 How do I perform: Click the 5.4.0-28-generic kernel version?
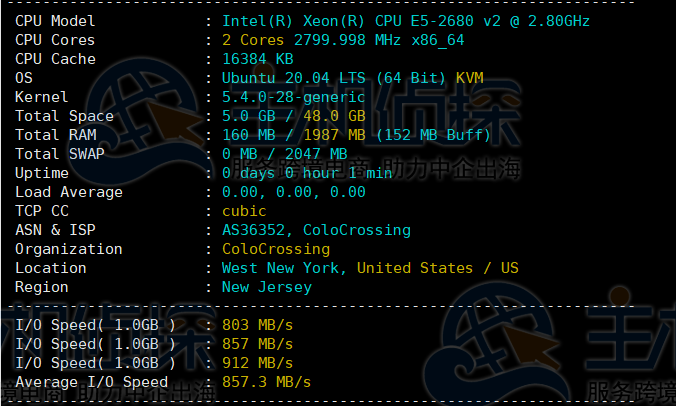point(294,97)
